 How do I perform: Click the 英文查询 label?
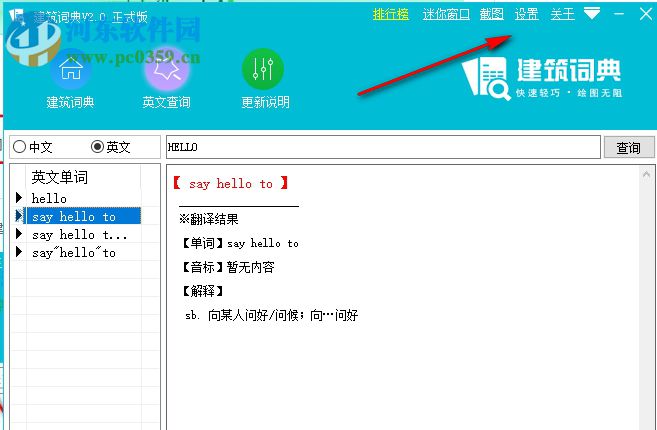(166, 102)
